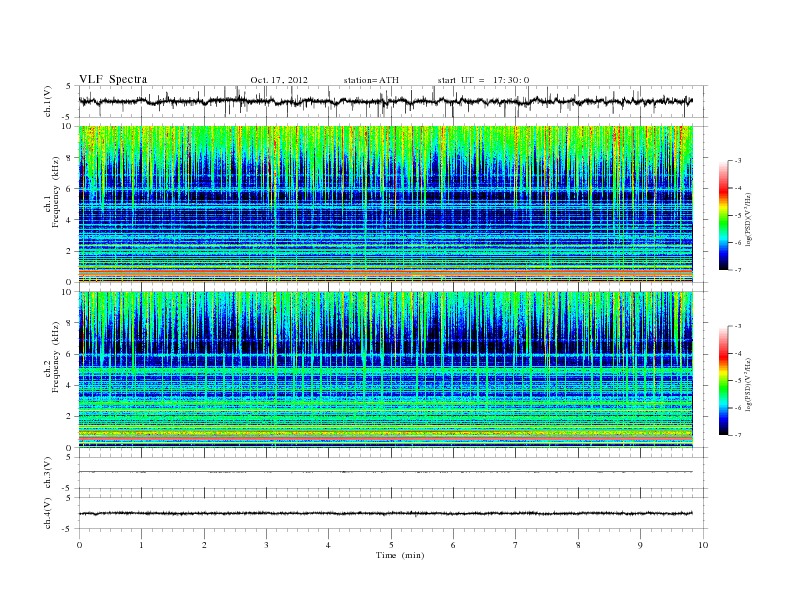792x612 pixels.
Task: Click inside the ch.2 spectrogram panel
Action: pyautogui.click(x=385, y=369)
